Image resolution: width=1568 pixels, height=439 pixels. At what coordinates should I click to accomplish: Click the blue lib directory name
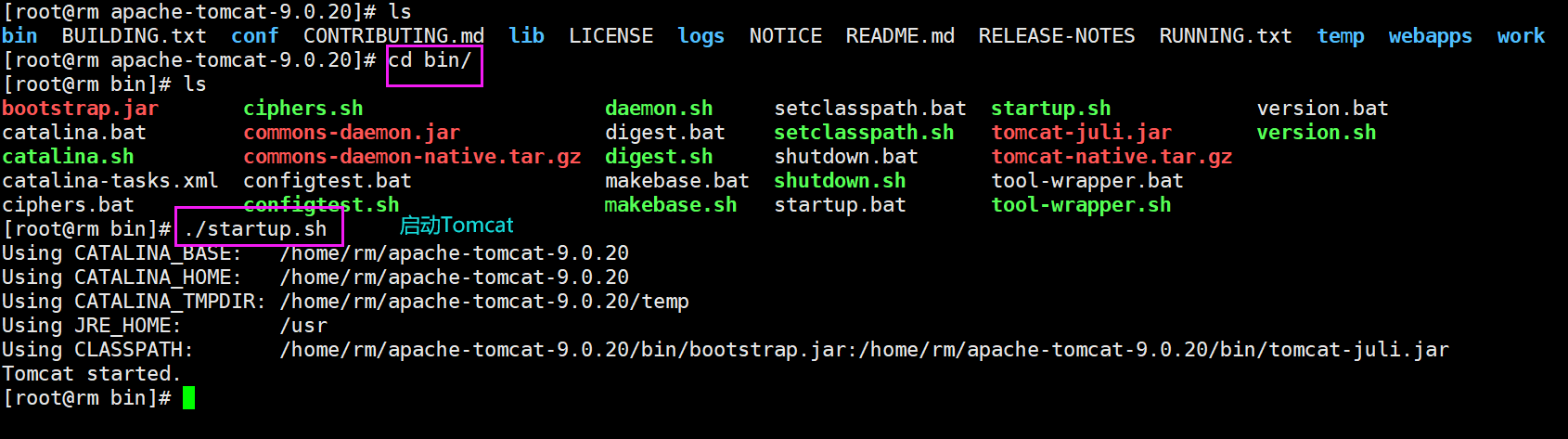[x=526, y=36]
